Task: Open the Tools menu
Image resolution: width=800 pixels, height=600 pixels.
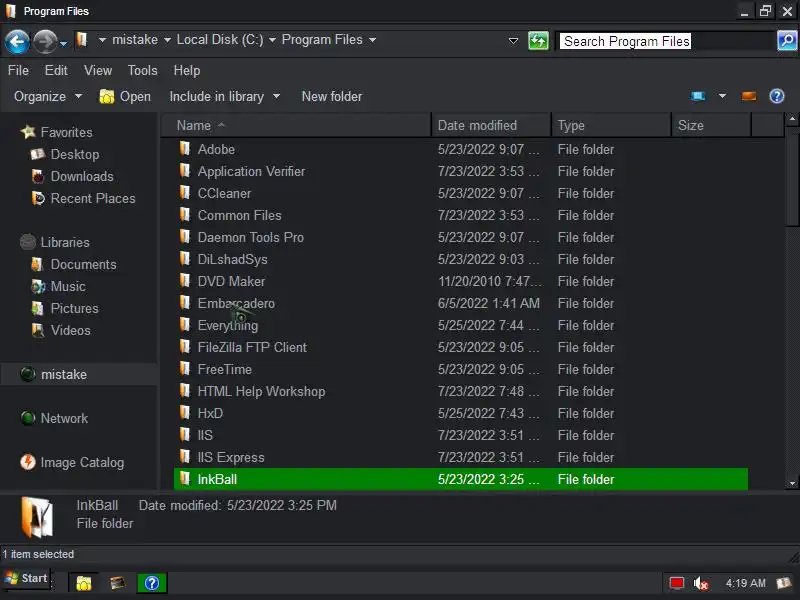Action: [142, 70]
